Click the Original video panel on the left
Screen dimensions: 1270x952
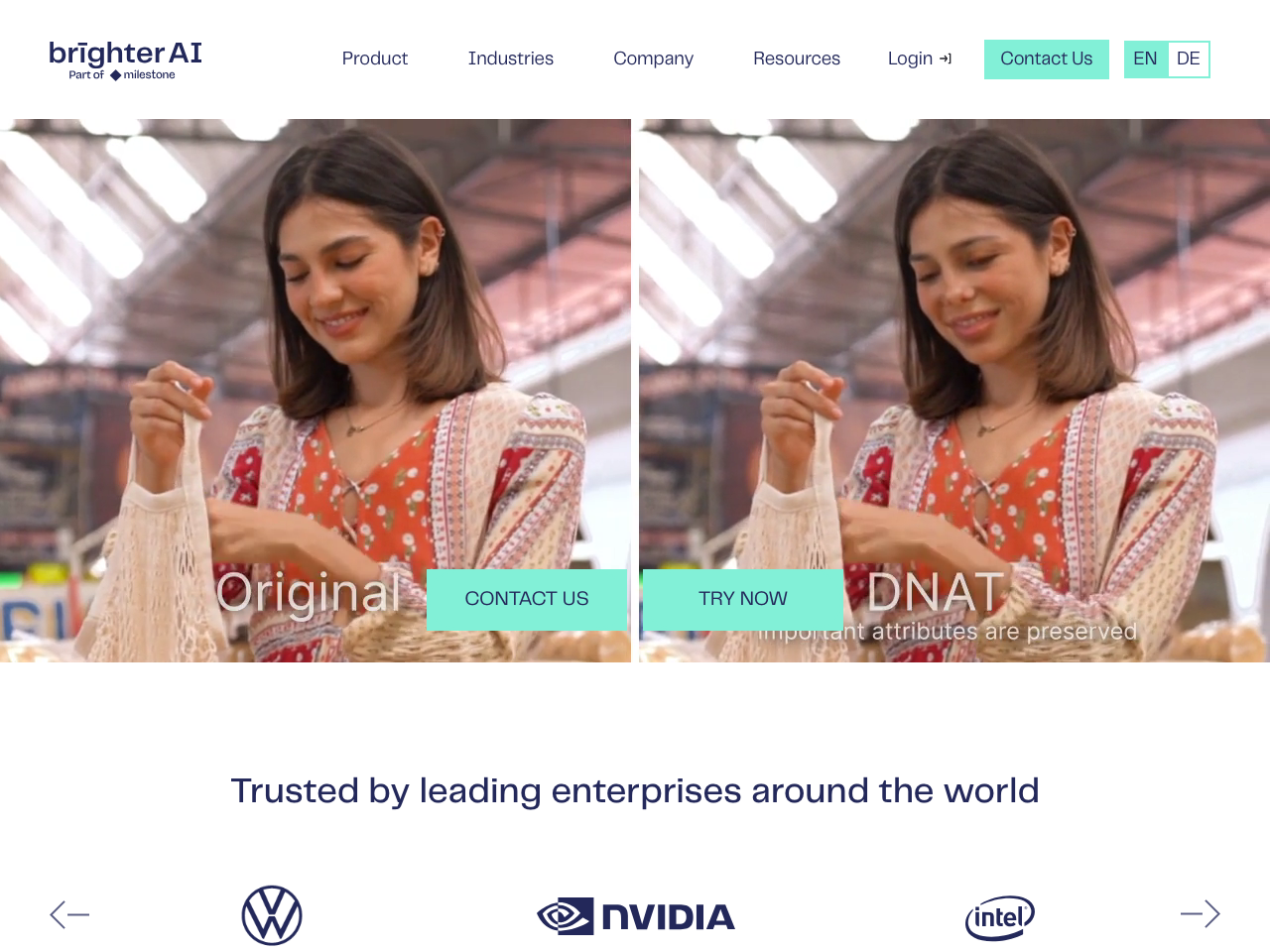pos(316,391)
